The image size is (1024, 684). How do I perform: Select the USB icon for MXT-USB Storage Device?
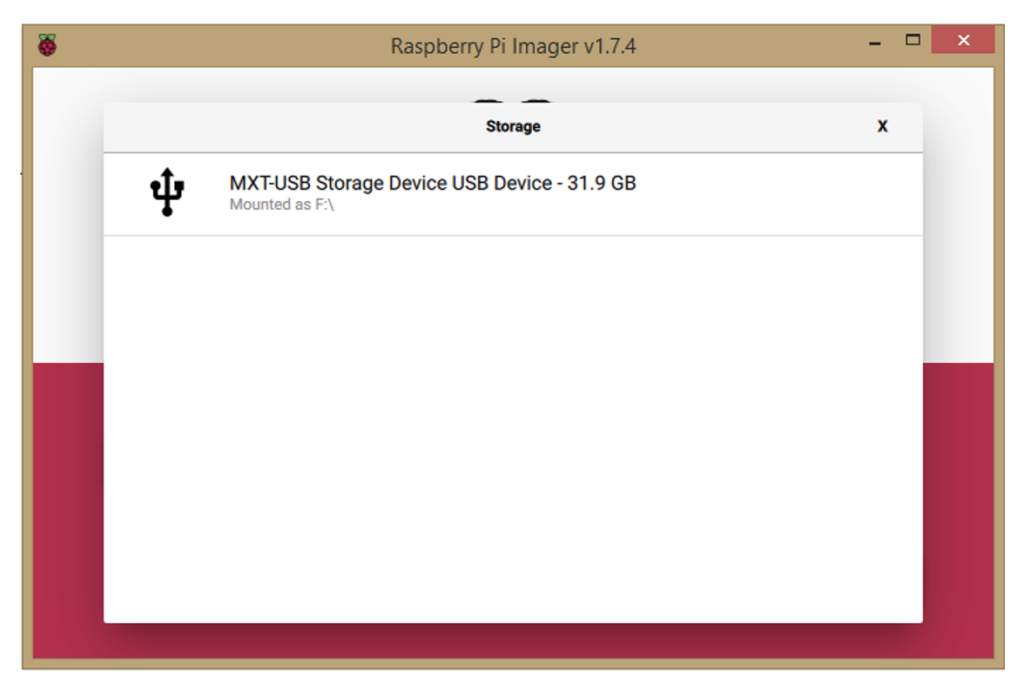point(167,192)
